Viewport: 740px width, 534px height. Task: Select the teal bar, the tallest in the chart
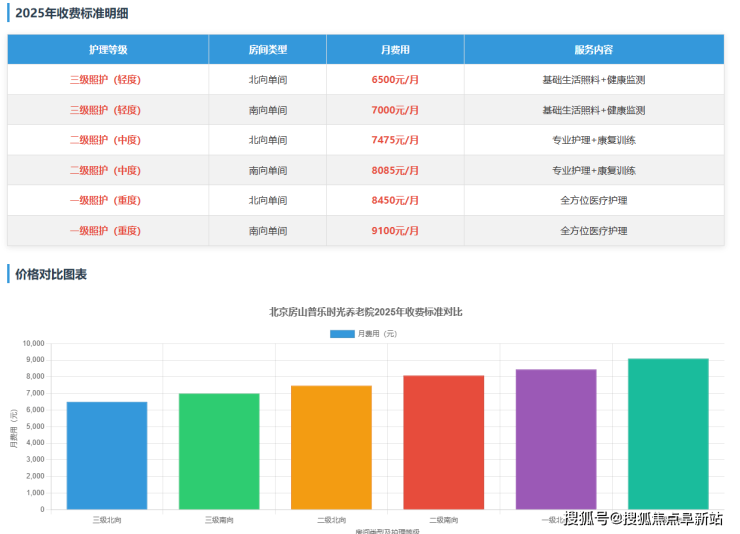coord(668,433)
